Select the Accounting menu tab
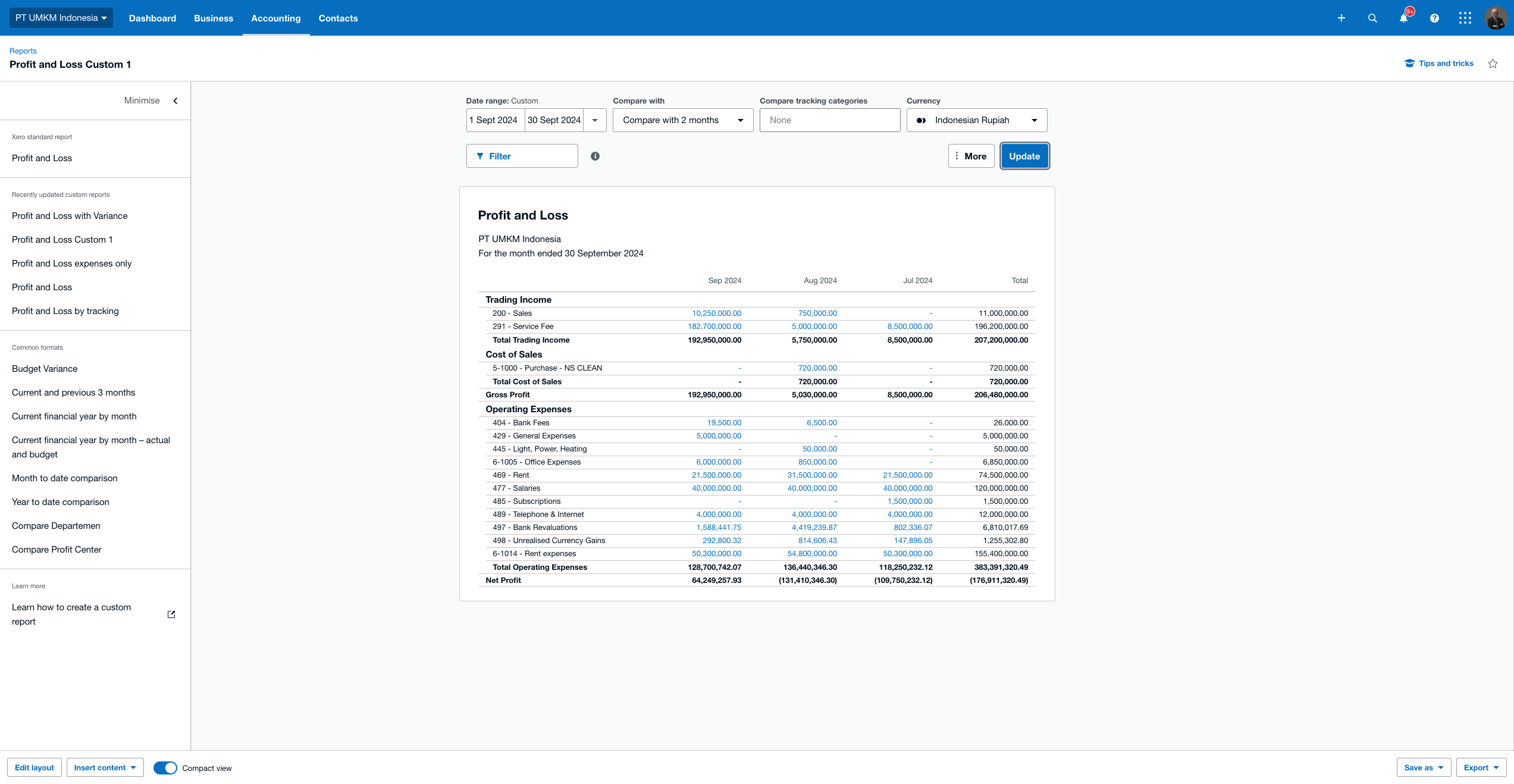This screenshot has height=784, width=1514. click(276, 18)
